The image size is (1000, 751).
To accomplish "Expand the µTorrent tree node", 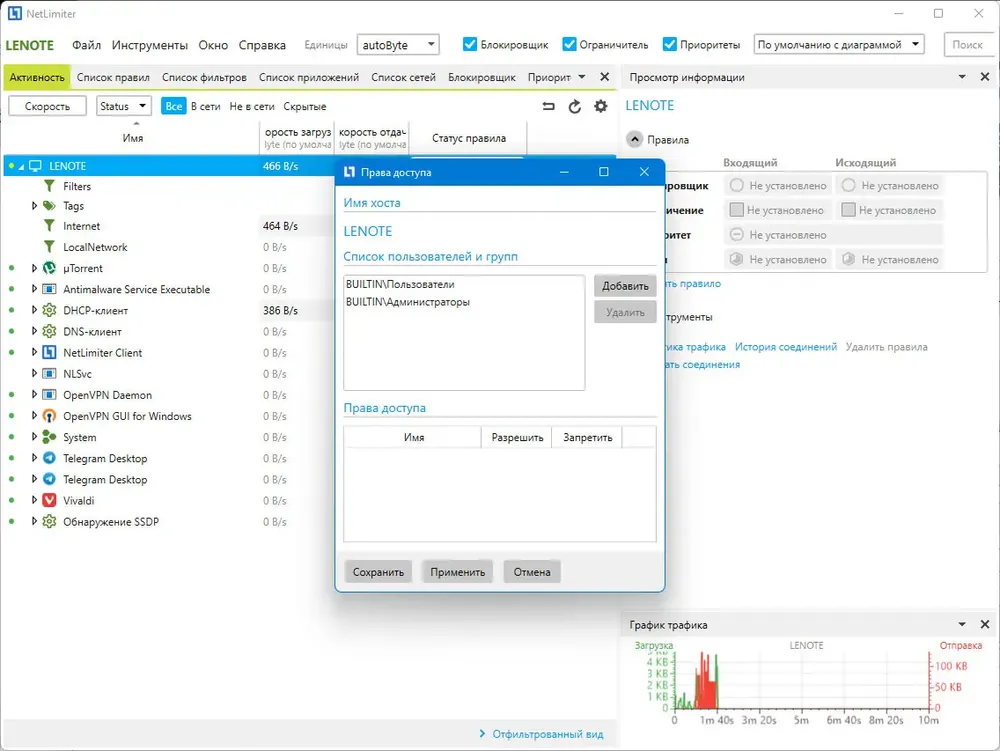I will (34, 268).
